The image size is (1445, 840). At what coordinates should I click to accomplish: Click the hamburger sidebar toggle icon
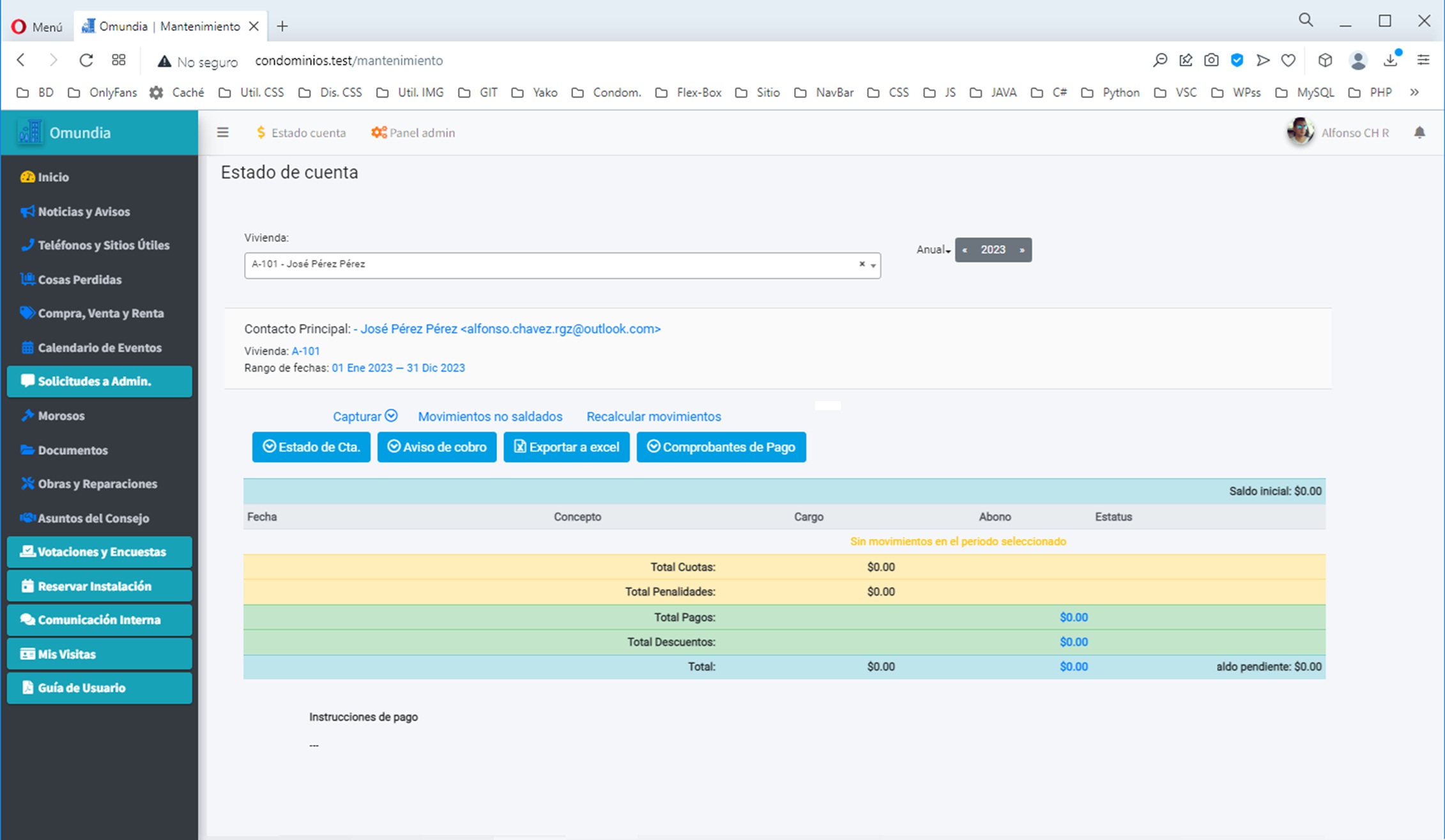coord(222,132)
